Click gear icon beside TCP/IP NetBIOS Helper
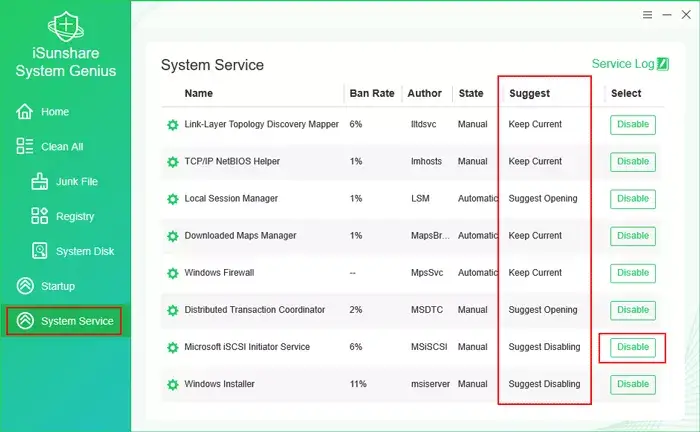The image size is (700, 432). point(172,162)
